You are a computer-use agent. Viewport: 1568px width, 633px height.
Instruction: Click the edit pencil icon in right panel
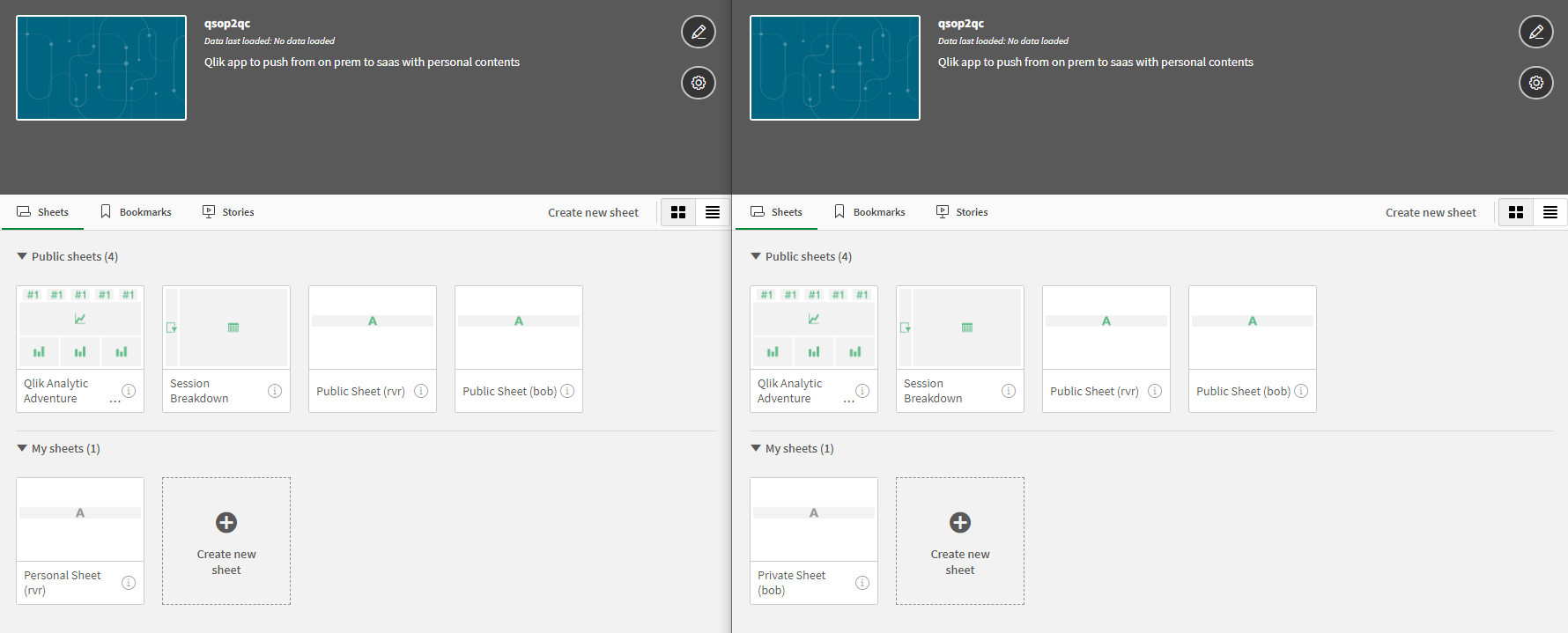click(x=1536, y=32)
